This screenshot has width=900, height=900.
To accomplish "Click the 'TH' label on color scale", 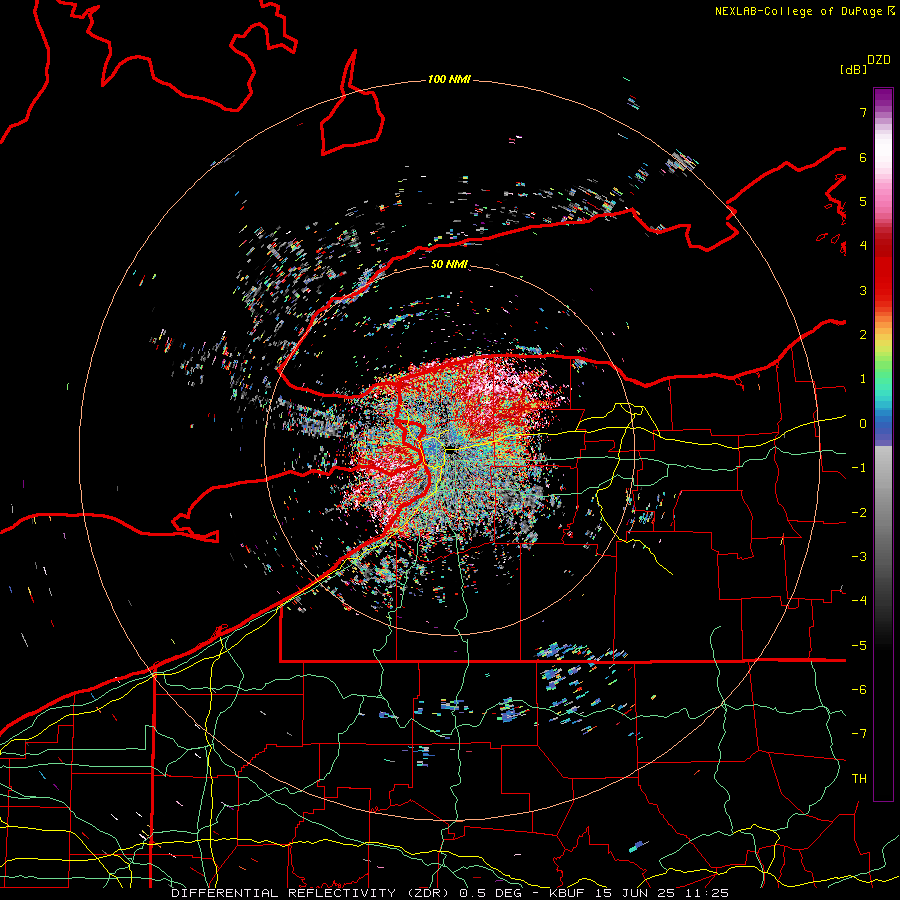I will tap(859, 779).
